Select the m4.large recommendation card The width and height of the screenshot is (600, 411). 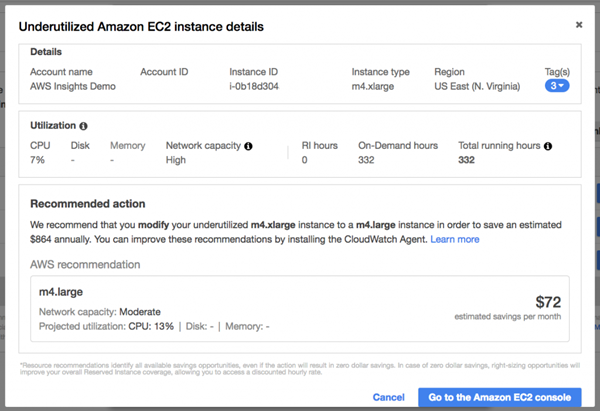(300, 308)
